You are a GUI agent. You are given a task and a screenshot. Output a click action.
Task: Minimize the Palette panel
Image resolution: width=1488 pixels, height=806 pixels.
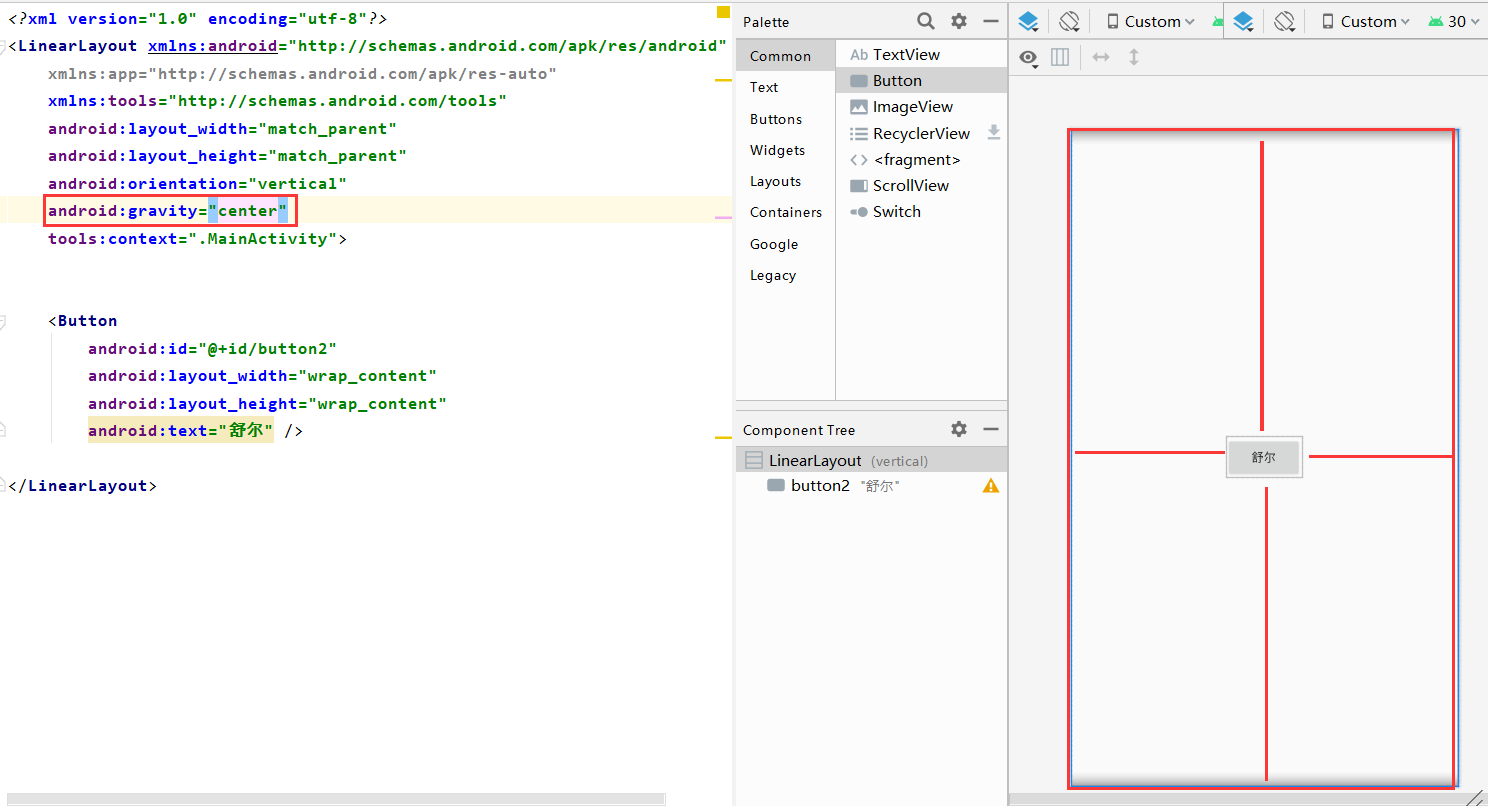point(991,21)
